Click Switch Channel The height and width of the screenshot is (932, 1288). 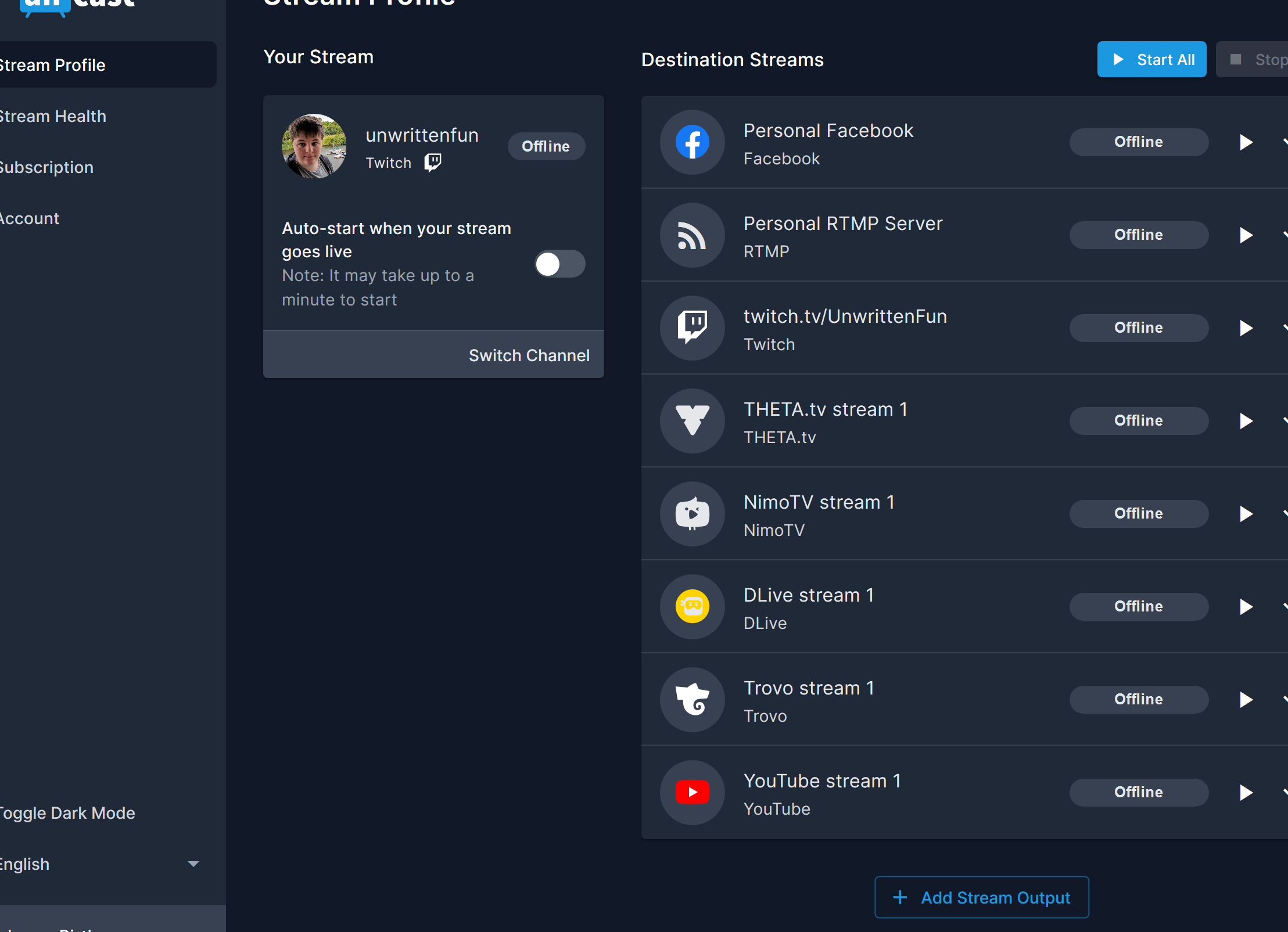point(529,355)
